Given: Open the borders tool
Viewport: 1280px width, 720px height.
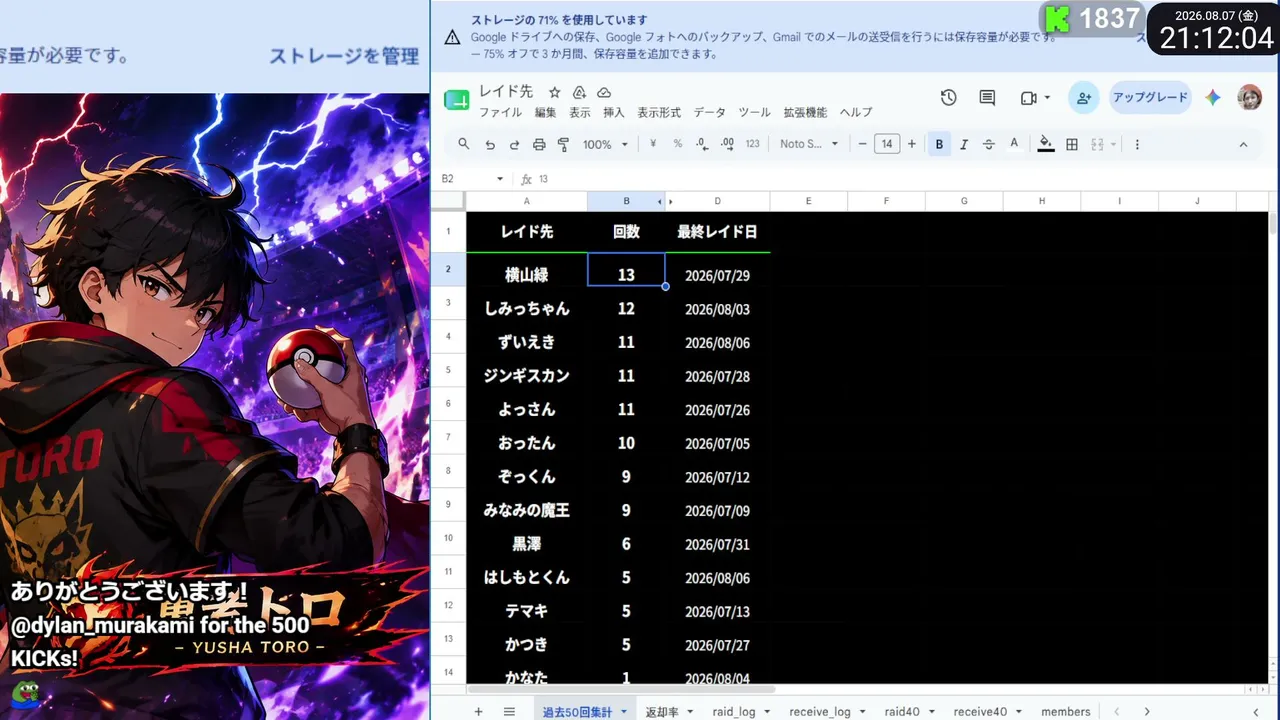Looking at the screenshot, I should click(x=1072, y=144).
